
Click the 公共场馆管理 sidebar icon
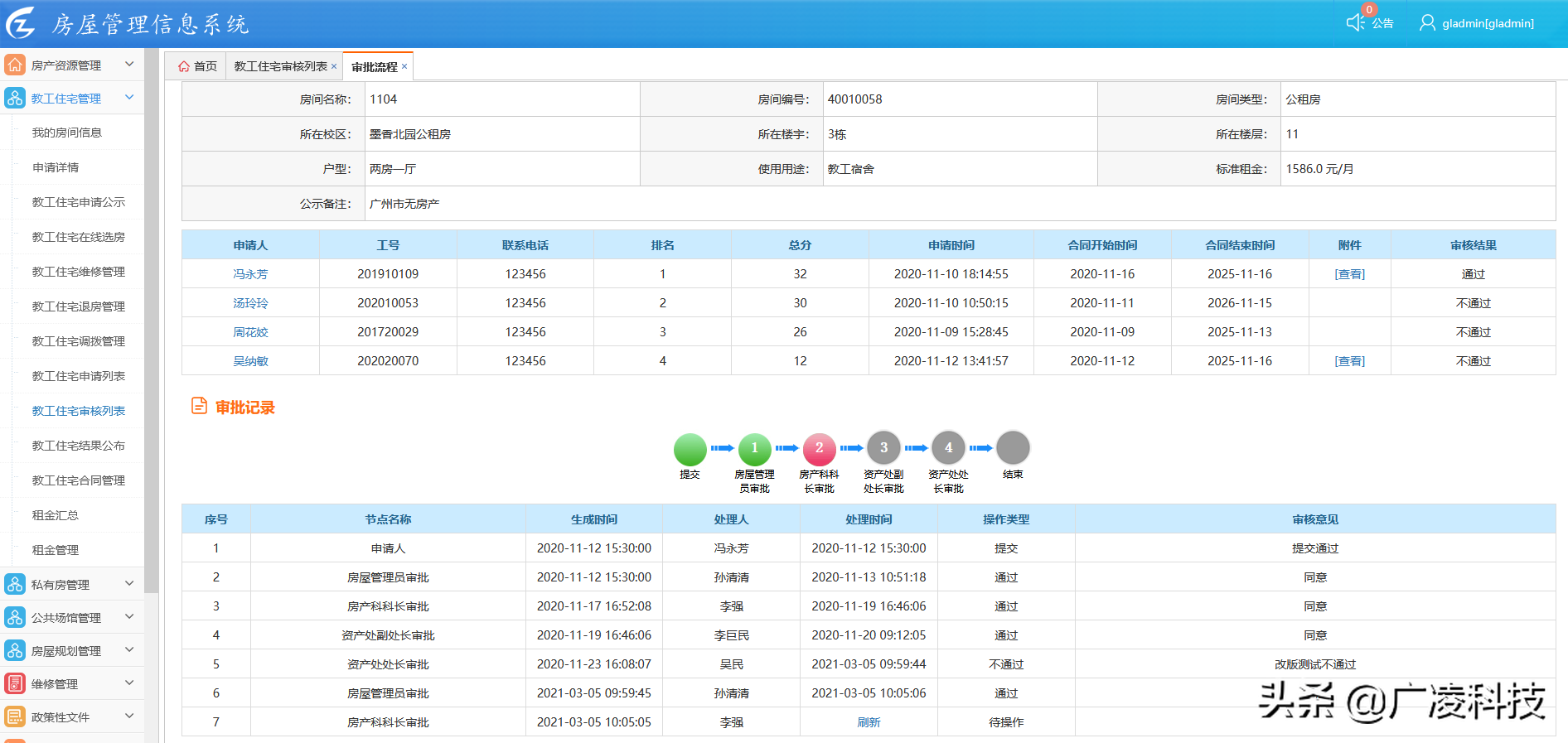tap(15, 617)
